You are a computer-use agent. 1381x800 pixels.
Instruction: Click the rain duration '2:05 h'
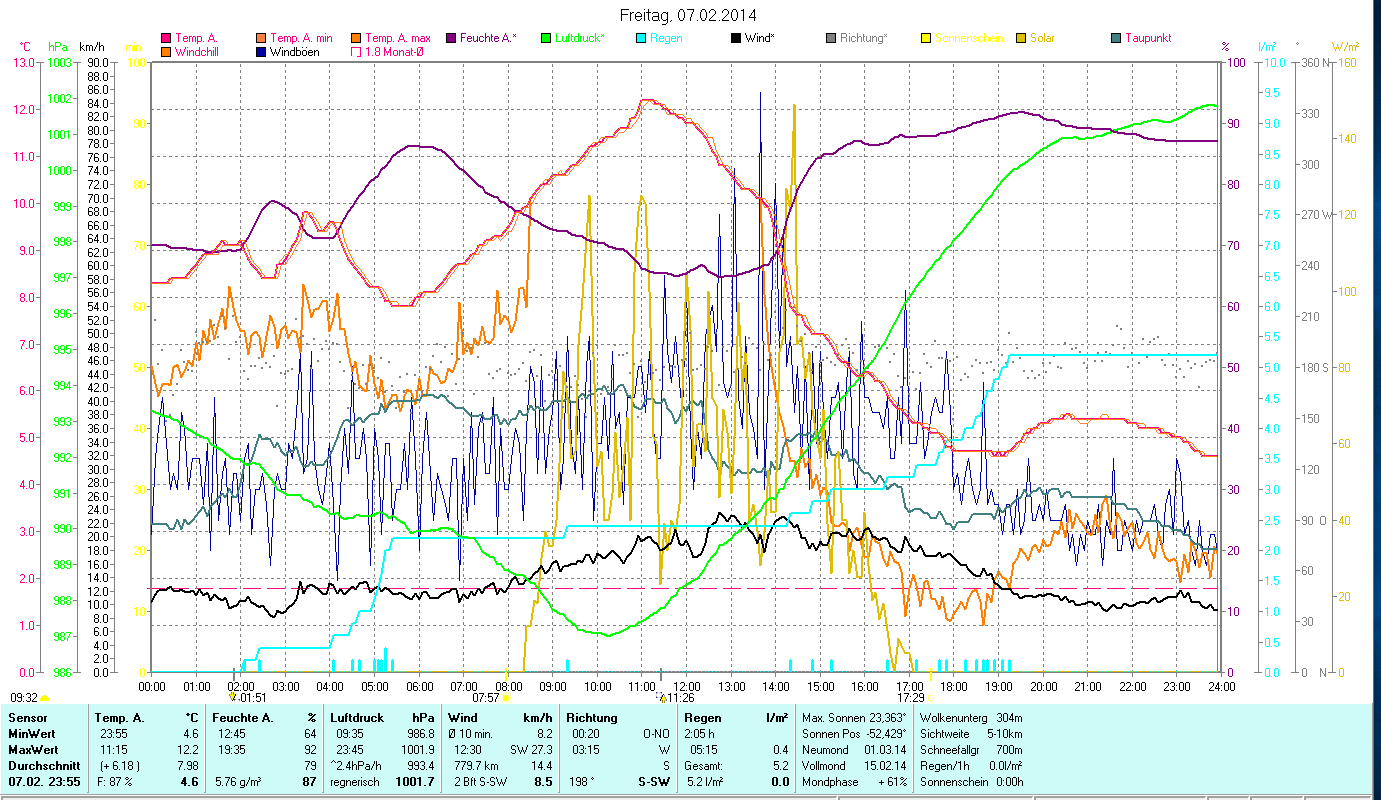click(700, 734)
